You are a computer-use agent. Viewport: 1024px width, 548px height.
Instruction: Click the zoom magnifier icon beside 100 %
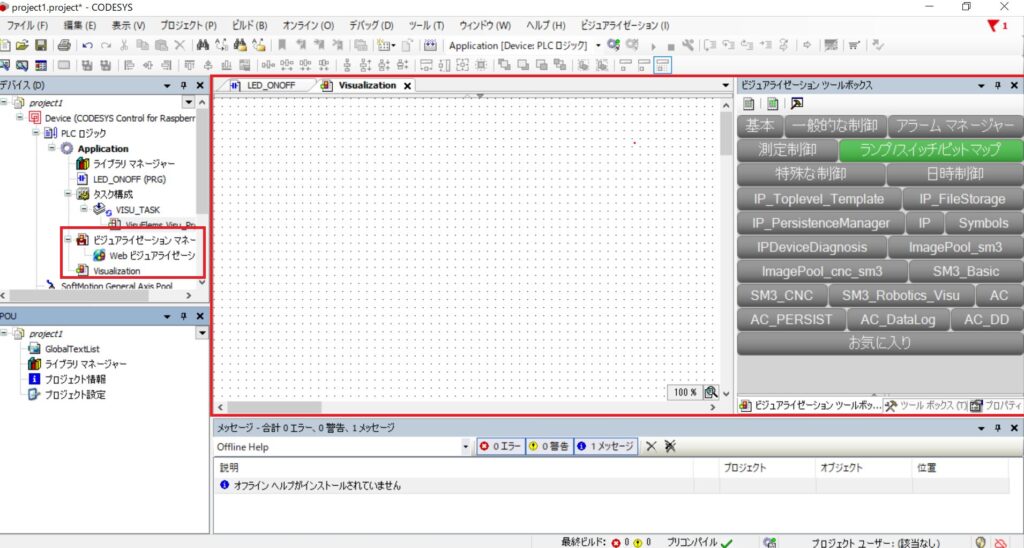[x=710, y=392]
